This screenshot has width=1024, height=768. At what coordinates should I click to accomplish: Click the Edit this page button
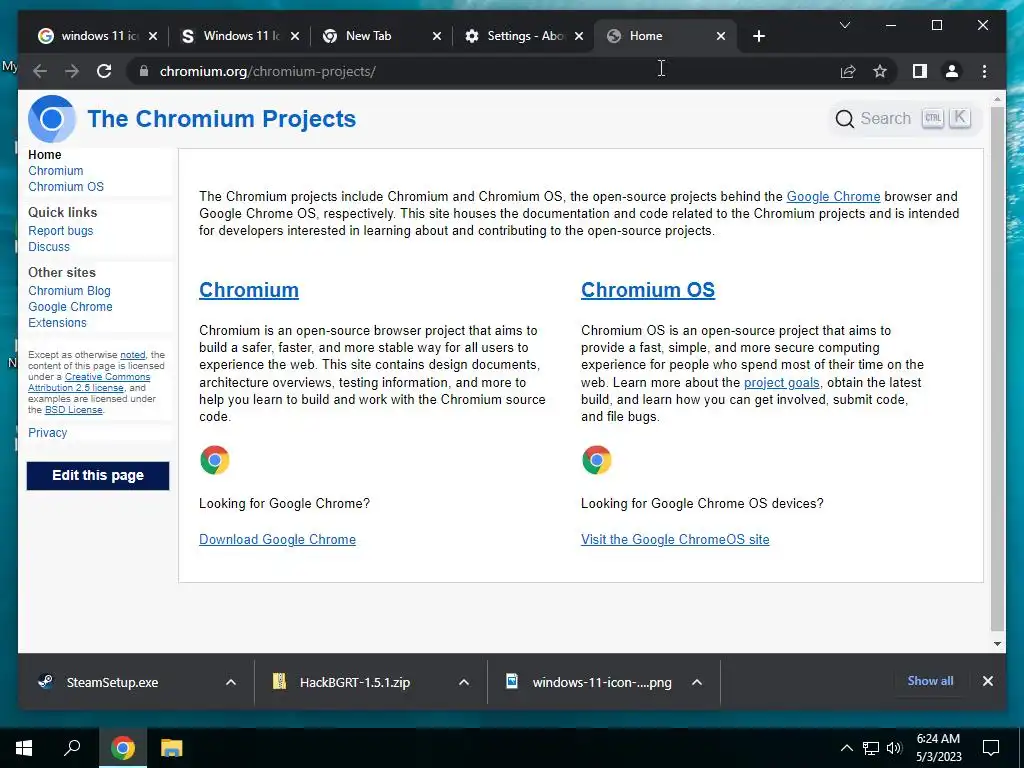(98, 475)
